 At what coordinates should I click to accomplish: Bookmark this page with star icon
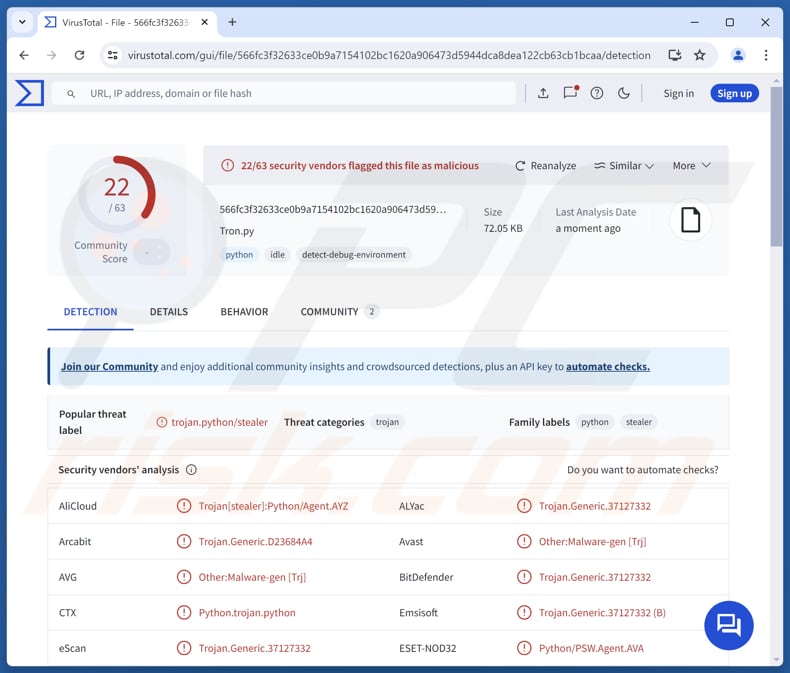(x=700, y=55)
